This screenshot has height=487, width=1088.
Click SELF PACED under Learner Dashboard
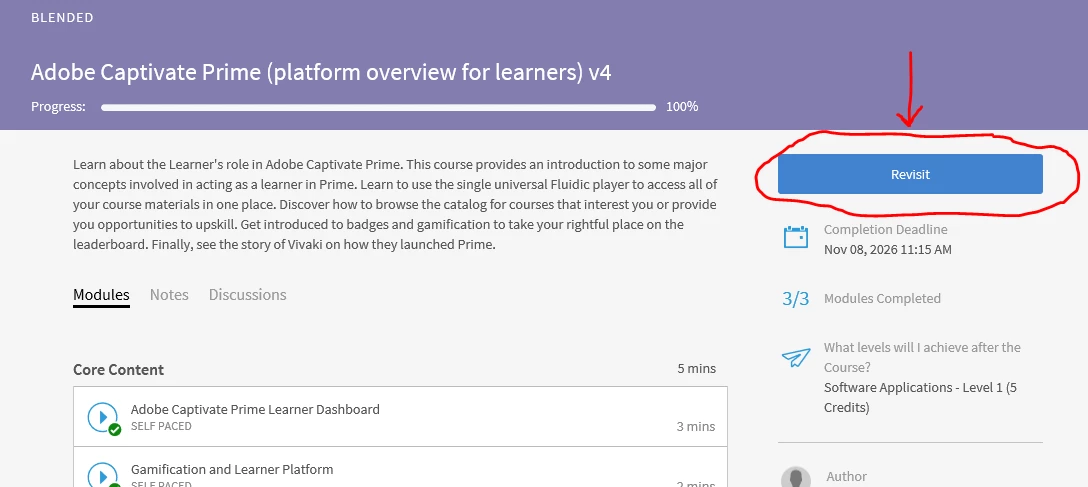tap(161, 426)
